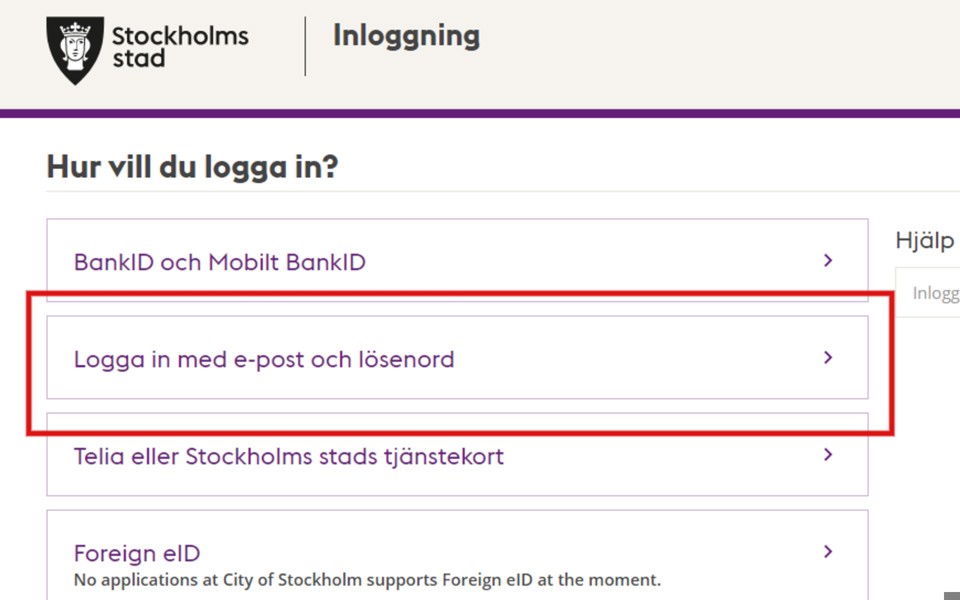Select Logga in med e-post och lösenord
Viewport: 960px width, 600px height.
(264, 359)
